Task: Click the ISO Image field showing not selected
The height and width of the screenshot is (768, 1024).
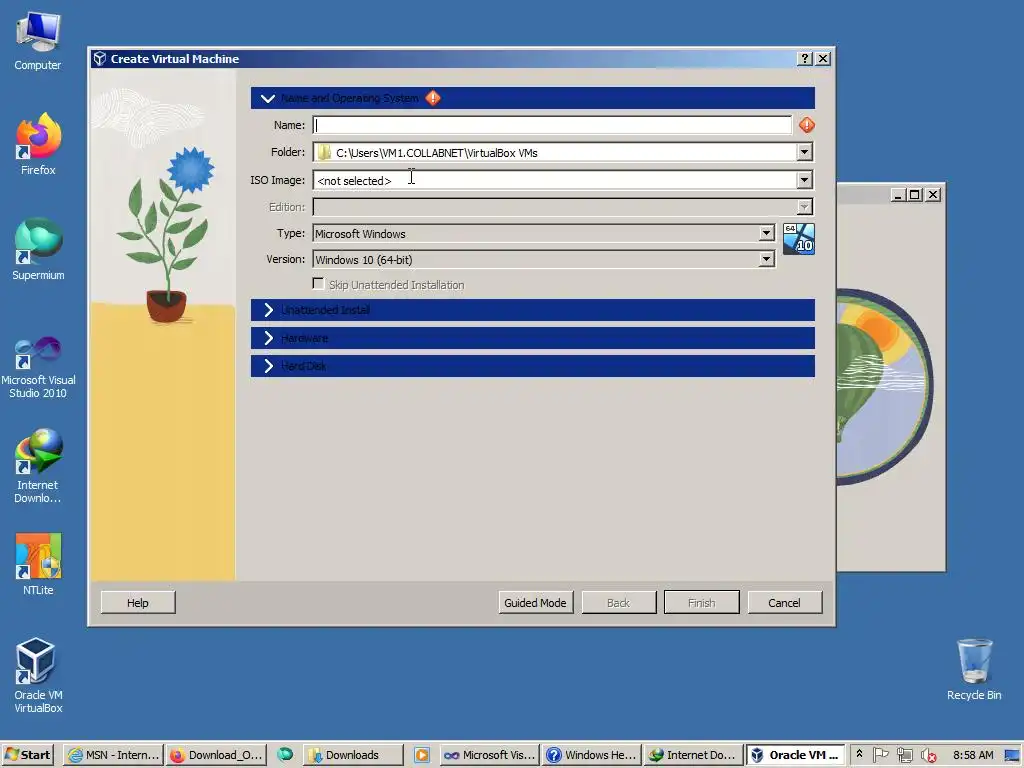Action: point(554,180)
